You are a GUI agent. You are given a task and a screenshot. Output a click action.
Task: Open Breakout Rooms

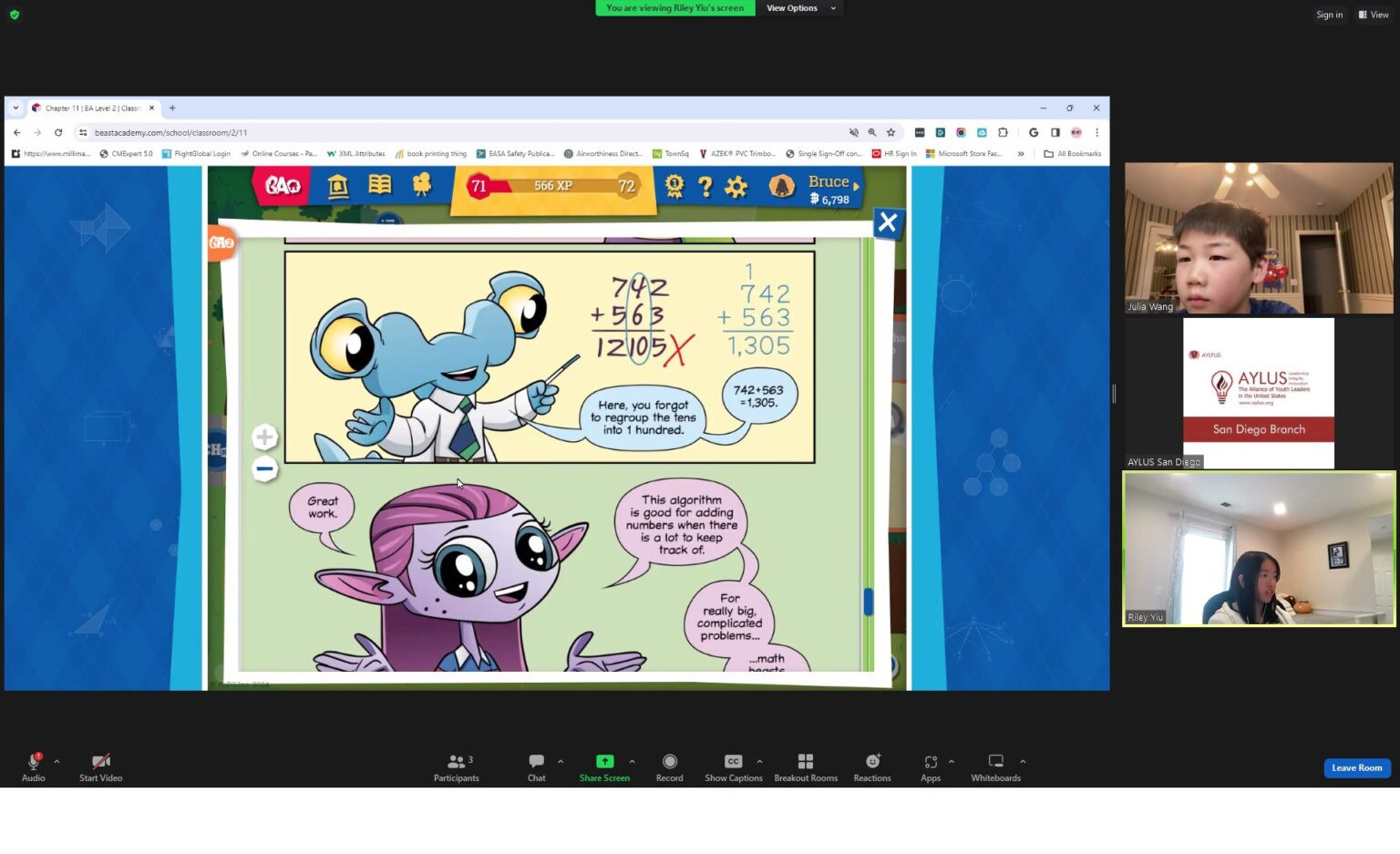806,767
